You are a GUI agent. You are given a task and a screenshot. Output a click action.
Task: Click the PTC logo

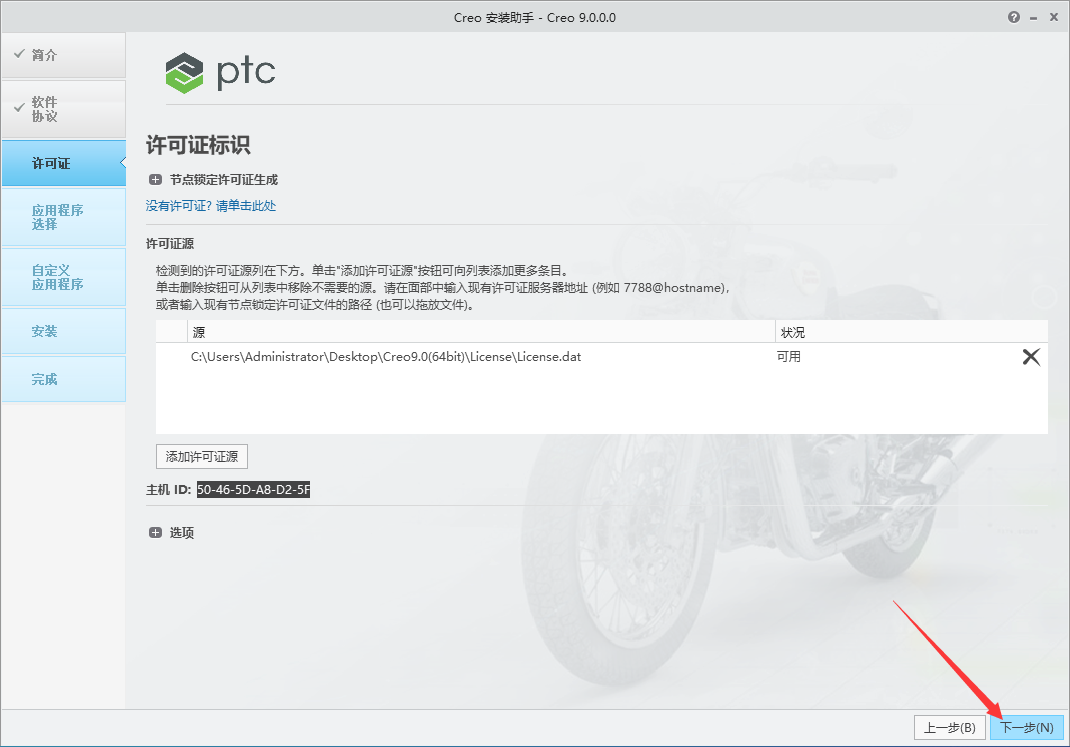(220, 72)
